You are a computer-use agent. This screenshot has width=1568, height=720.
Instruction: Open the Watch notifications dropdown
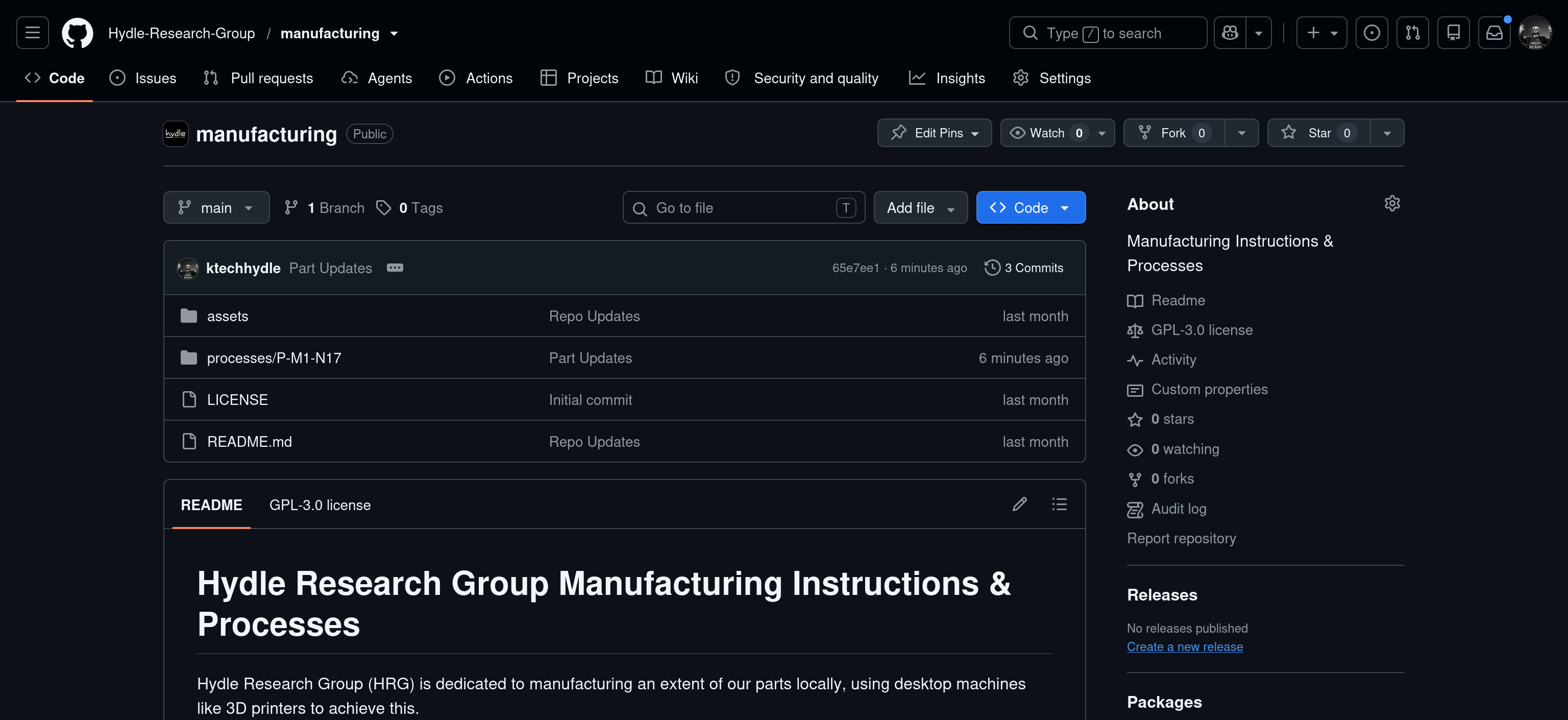point(1057,133)
